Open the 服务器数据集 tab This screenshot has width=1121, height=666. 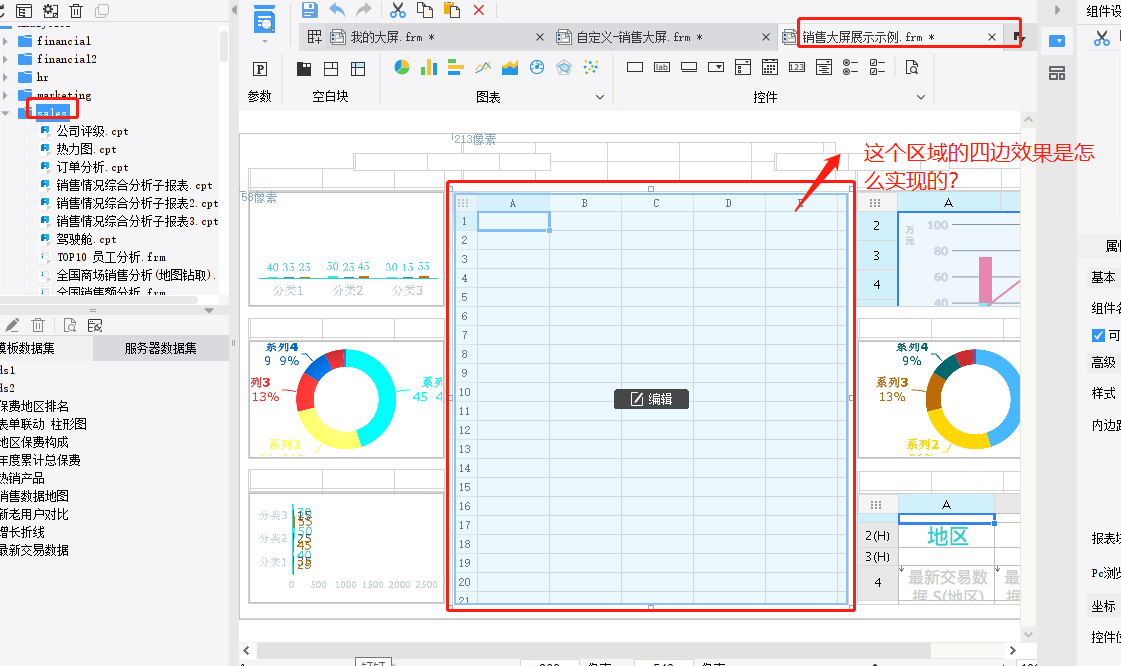(161, 348)
